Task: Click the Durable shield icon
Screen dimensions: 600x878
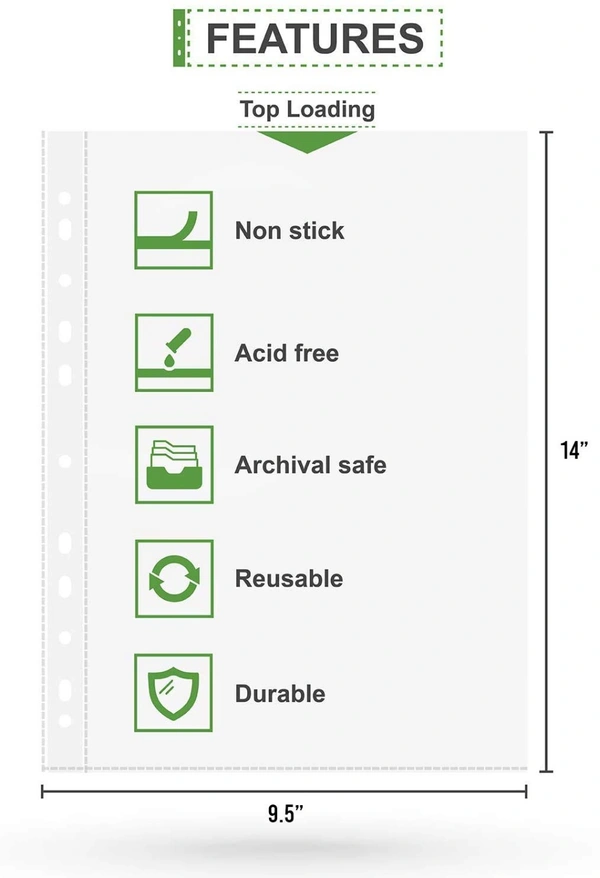Action: [x=174, y=692]
